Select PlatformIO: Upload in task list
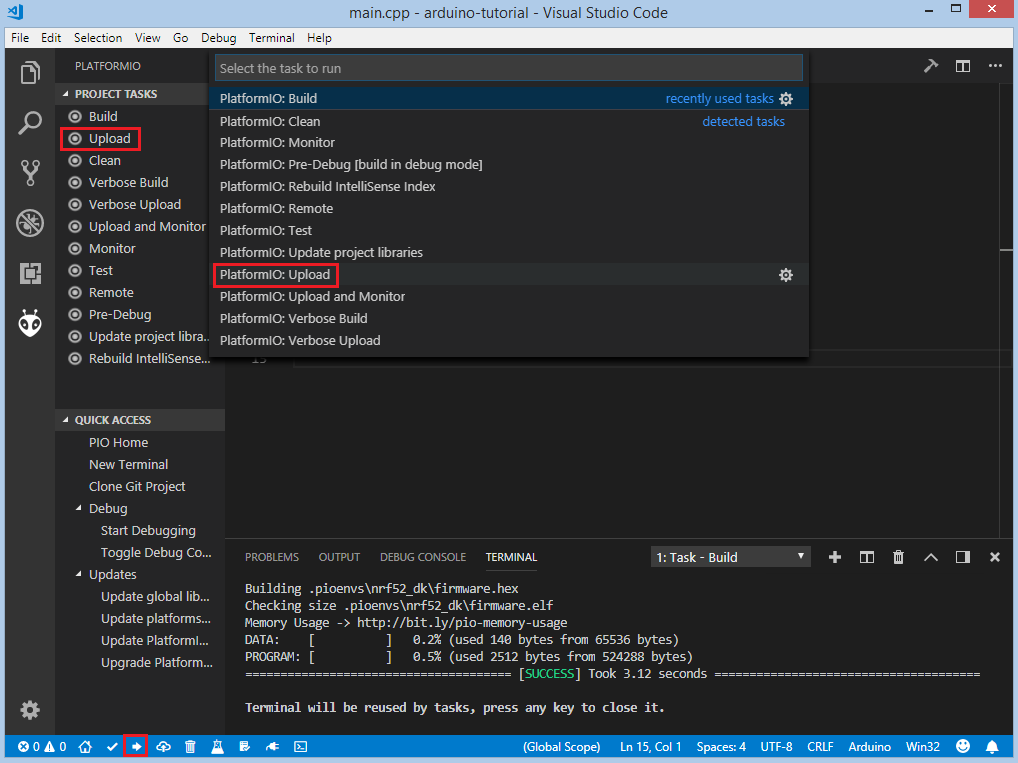The width and height of the screenshot is (1018, 763). click(x=509, y=275)
